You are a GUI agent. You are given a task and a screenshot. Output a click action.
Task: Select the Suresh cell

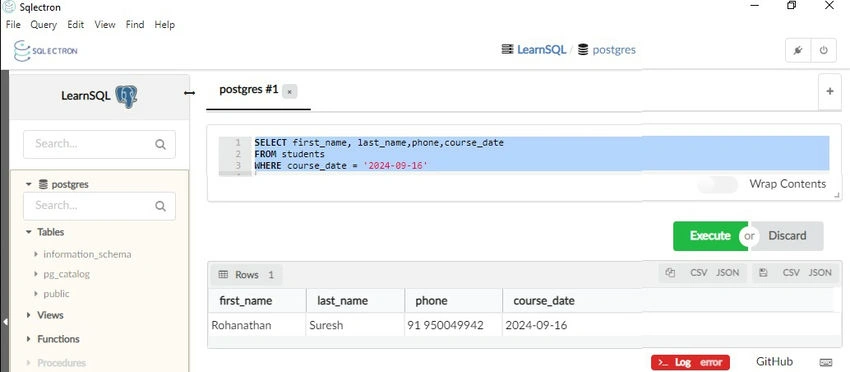coord(355,325)
